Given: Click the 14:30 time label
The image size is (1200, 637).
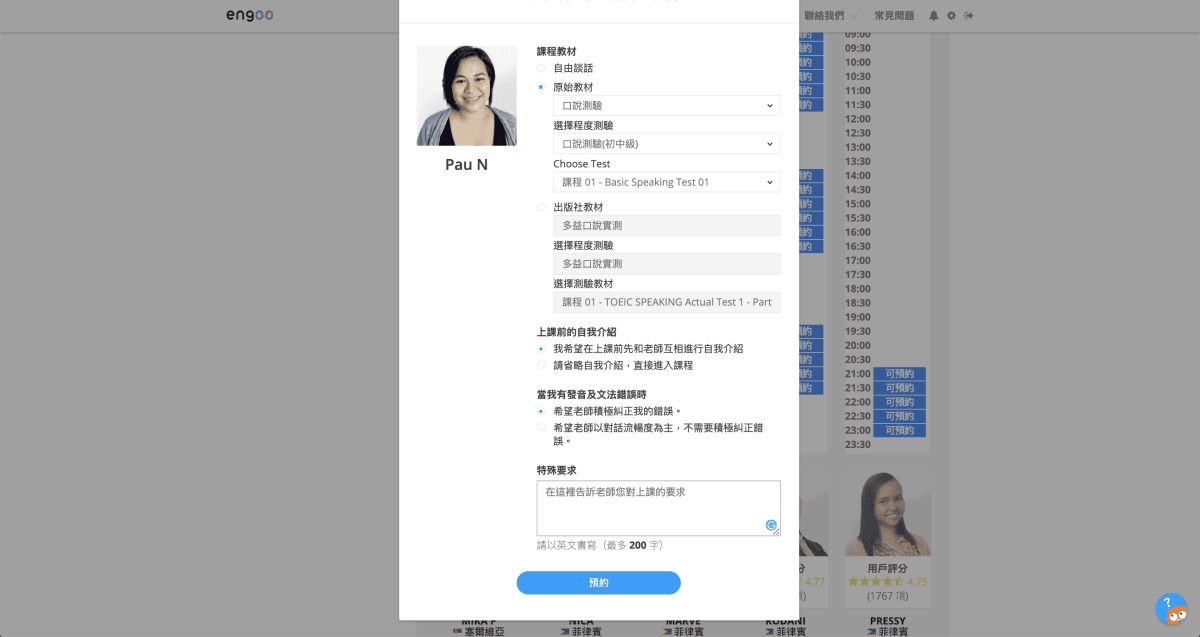Looking at the screenshot, I should click(858, 190).
